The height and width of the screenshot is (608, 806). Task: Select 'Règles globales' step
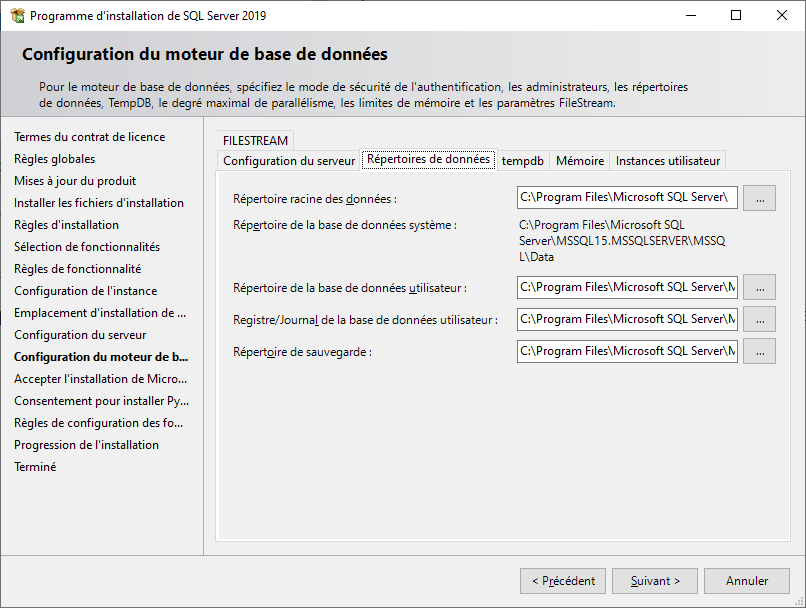54,159
